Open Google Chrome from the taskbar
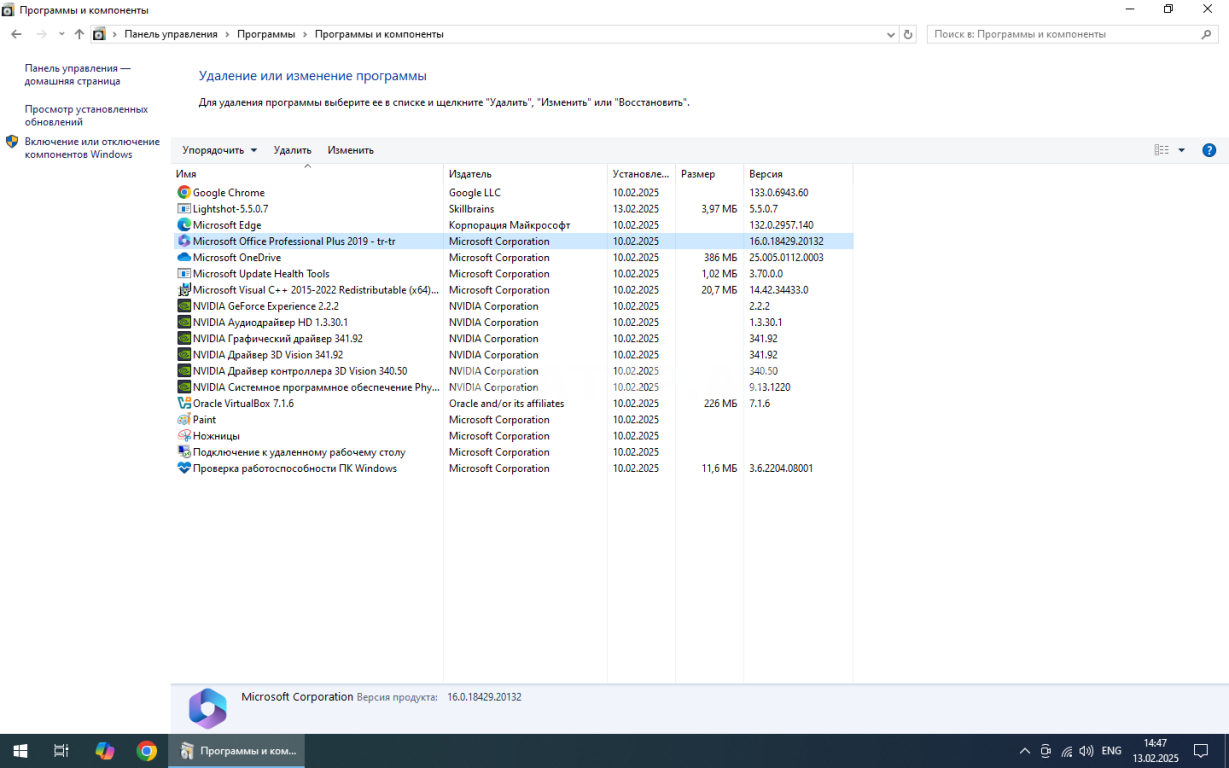The image size is (1229, 768). pyautogui.click(x=147, y=751)
